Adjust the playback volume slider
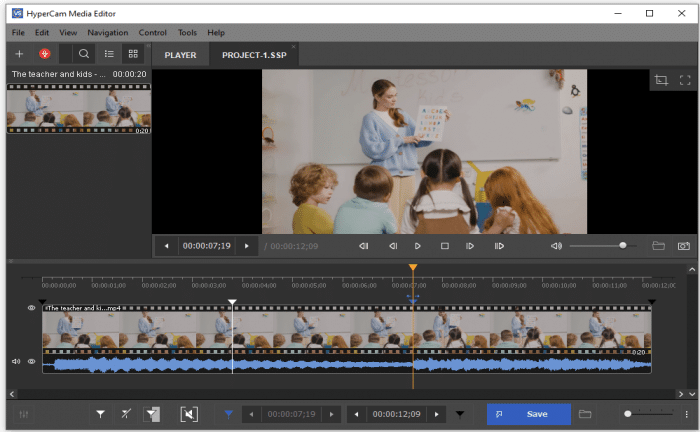Viewport: 700px width, 432px height. click(623, 246)
